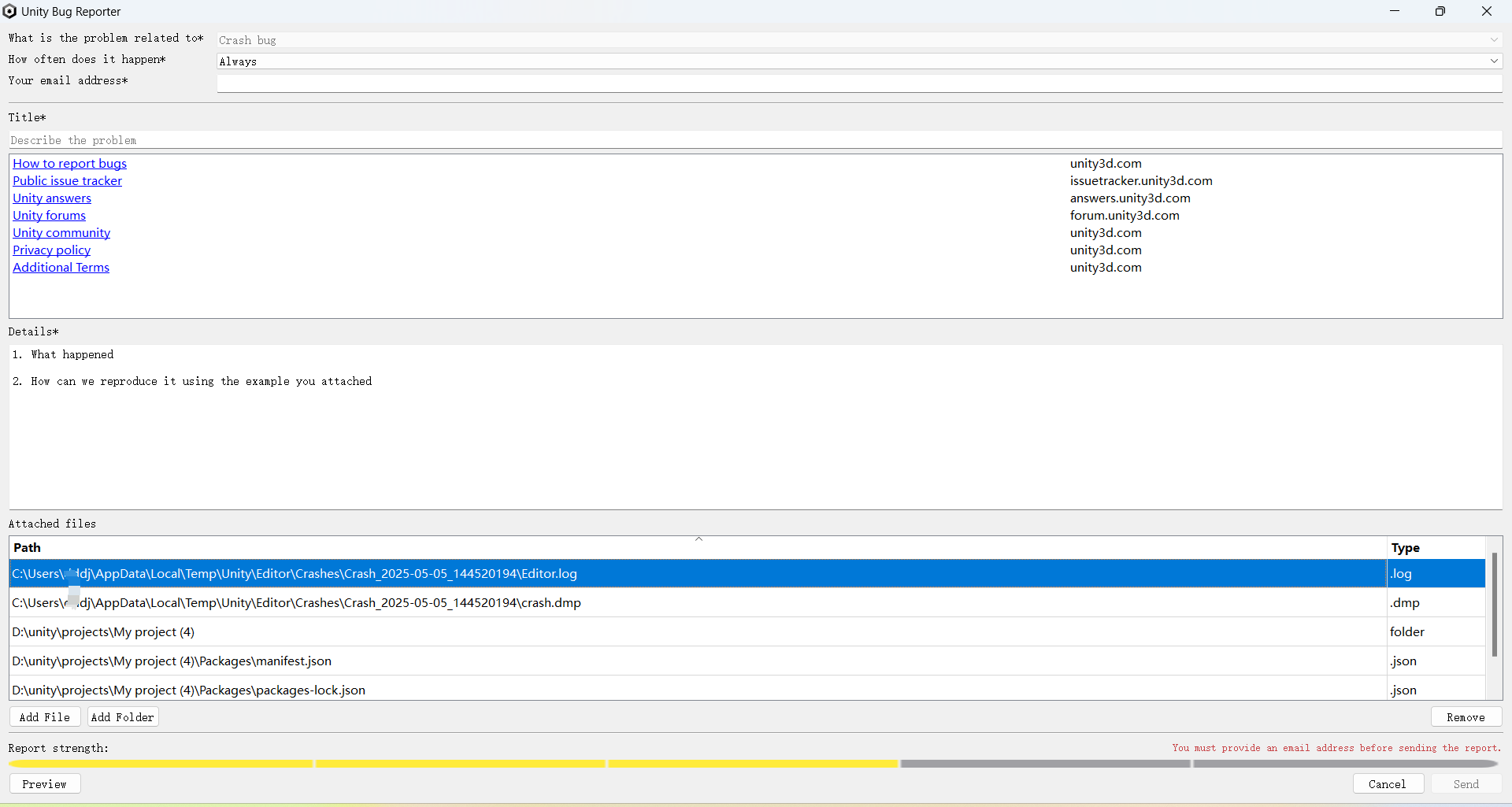The height and width of the screenshot is (807, 1512).
Task: Click the email address input field
Action: click(858, 82)
